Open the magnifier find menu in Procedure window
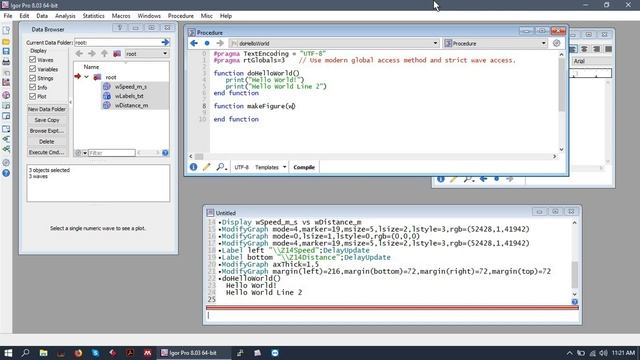 [221, 167]
